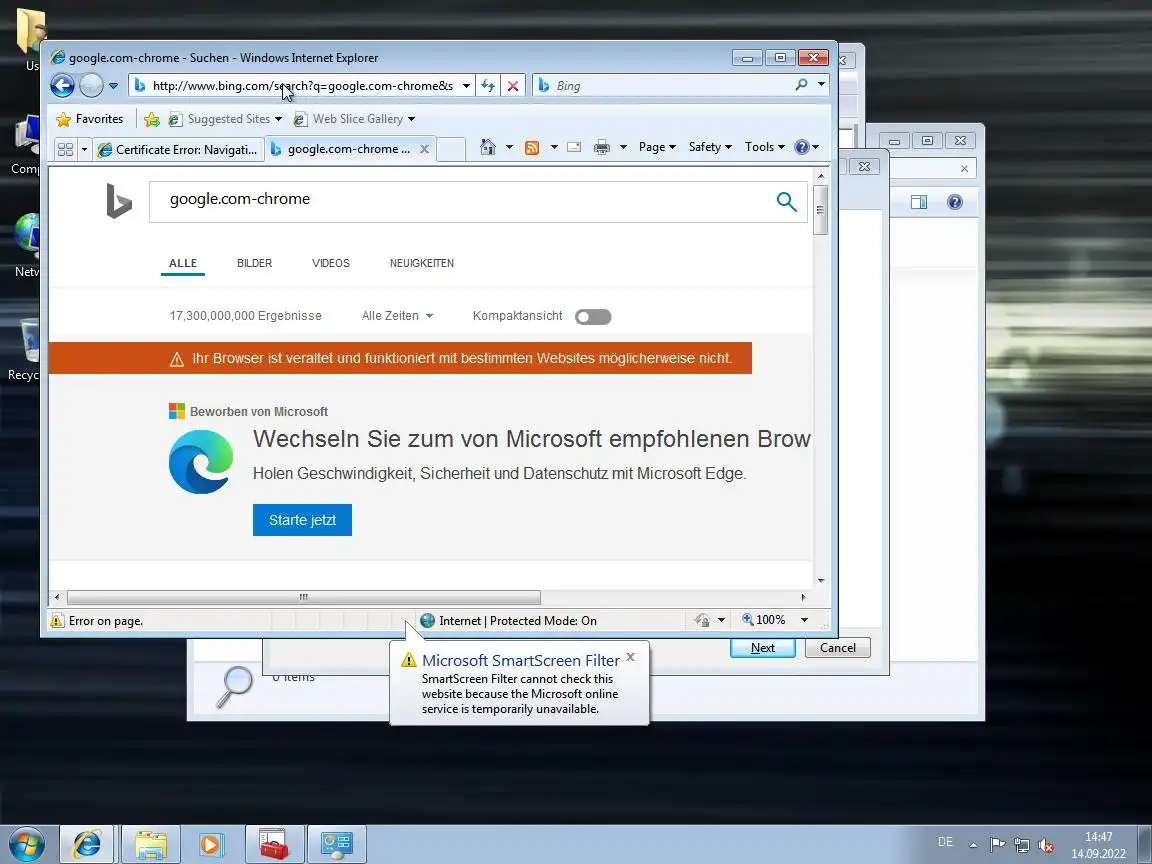Image resolution: width=1152 pixels, height=864 pixels.
Task: Switch to NEUIGKEITEN results
Action: 422,263
